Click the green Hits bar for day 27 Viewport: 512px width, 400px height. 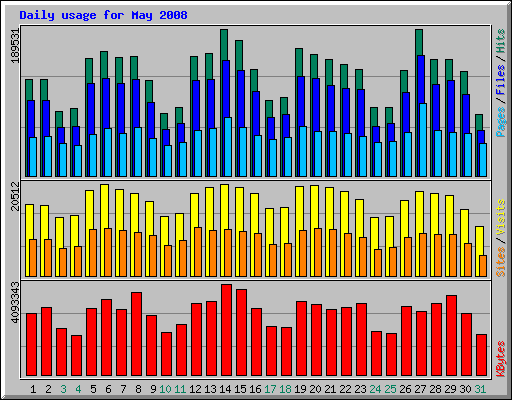[419, 42]
